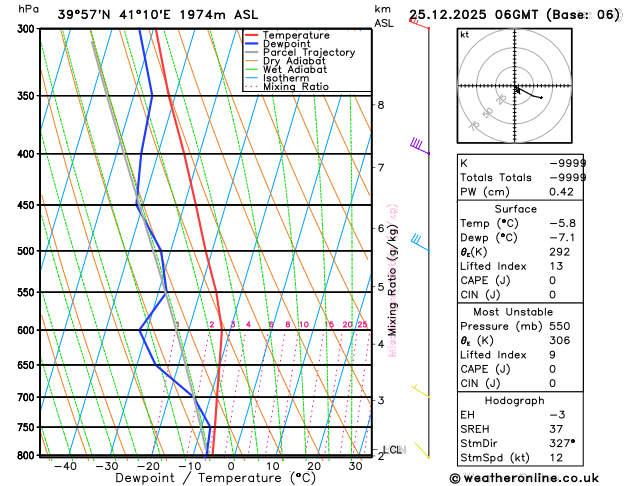This screenshot has height=486, width=629.
Task: Click the 'Hodograph' section heading
Action: [x=515, y=400]
